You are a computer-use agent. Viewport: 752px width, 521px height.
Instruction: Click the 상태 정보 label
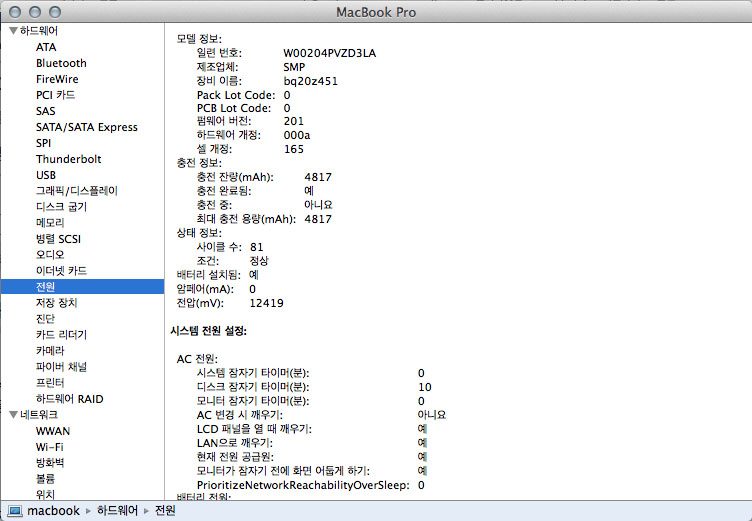click(x=199, y=233)
